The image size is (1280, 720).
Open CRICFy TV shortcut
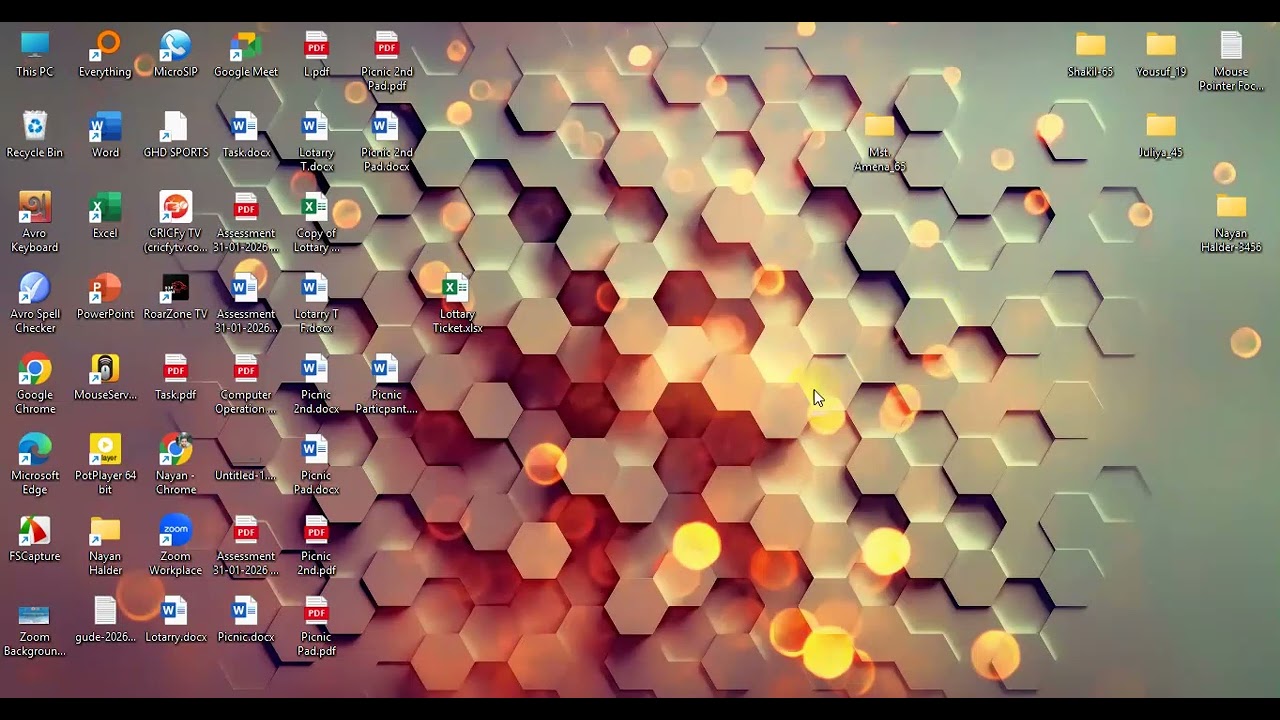tap(176, 222)
